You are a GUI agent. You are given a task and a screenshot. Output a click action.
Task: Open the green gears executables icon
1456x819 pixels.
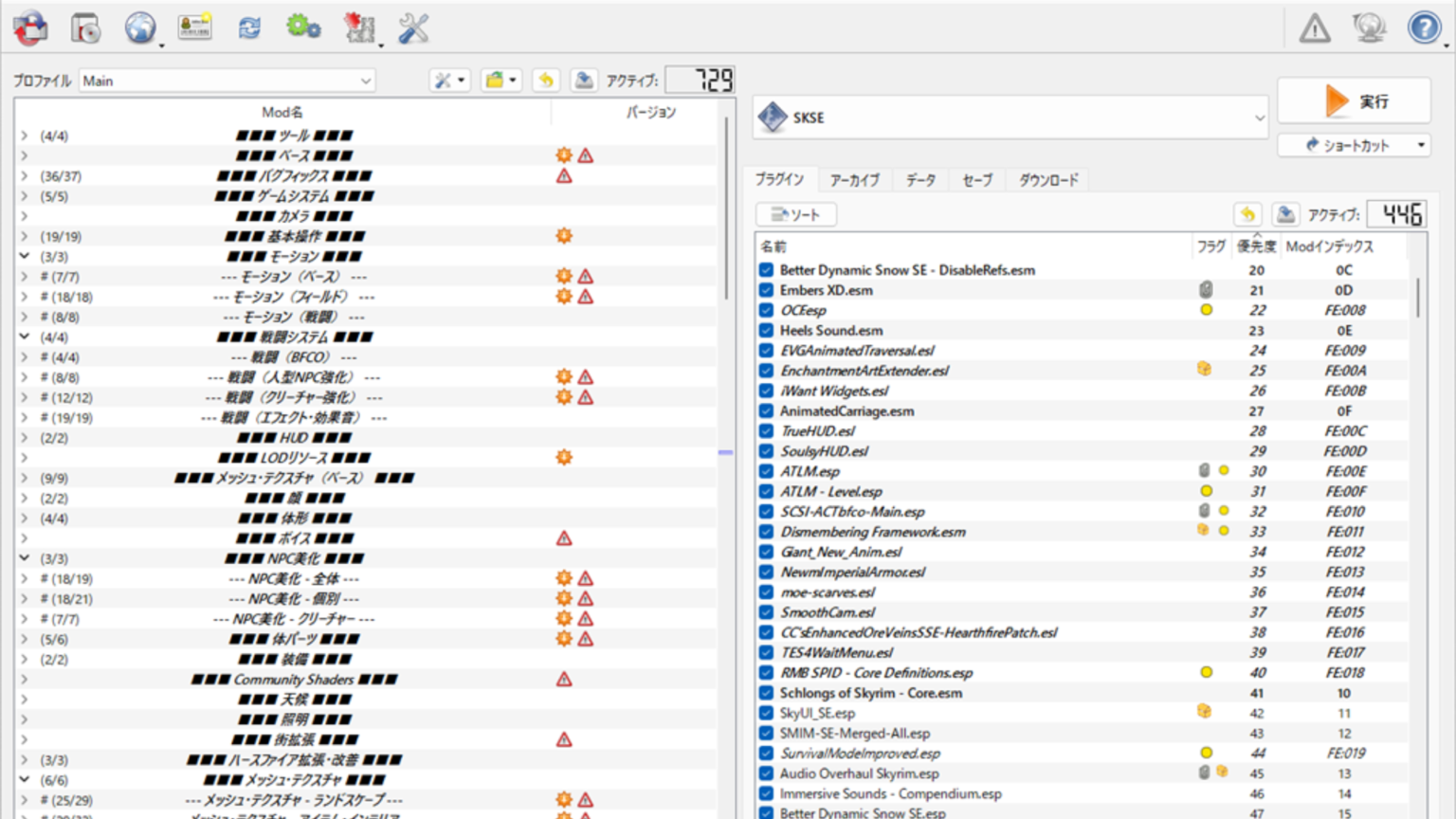click(x=303, y=27)
